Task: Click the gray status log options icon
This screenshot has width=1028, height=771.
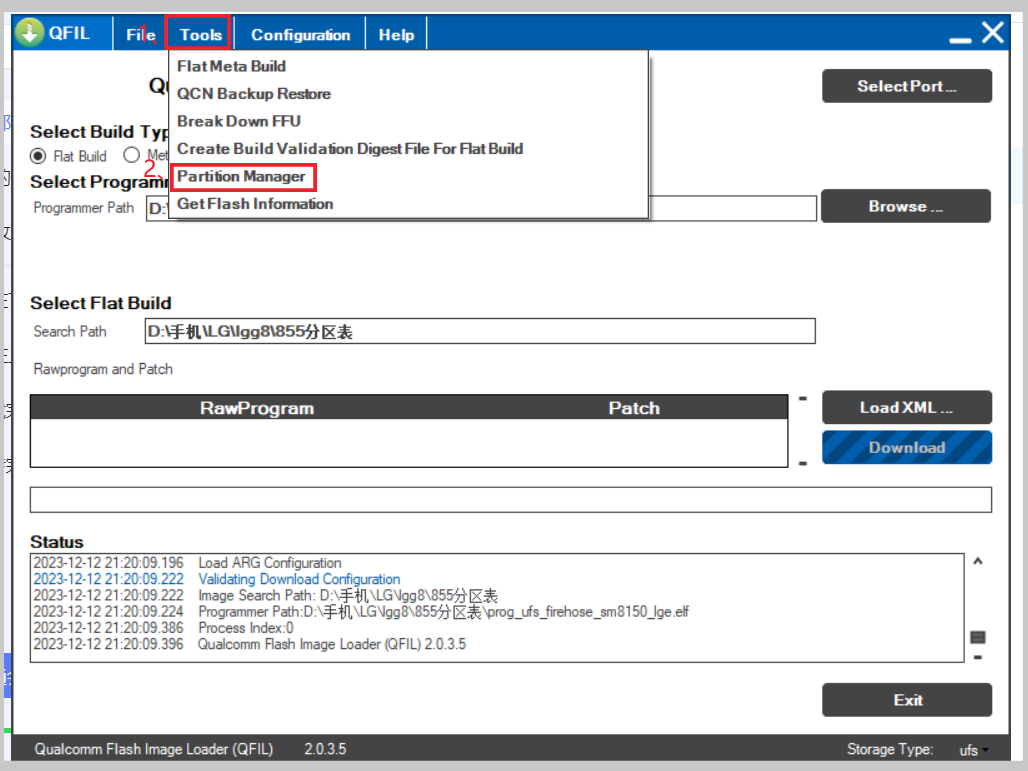Action: 978,637
